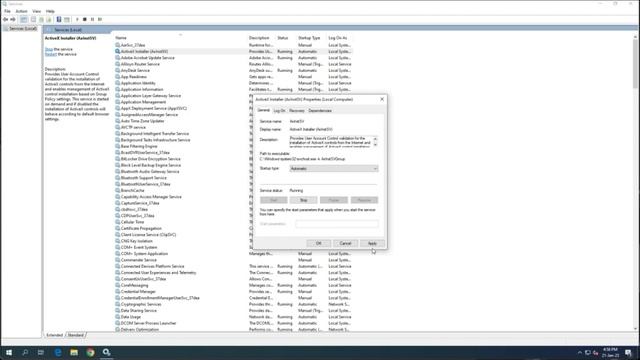
Task: Open the Action menu
Action: [x=21, y=11]
